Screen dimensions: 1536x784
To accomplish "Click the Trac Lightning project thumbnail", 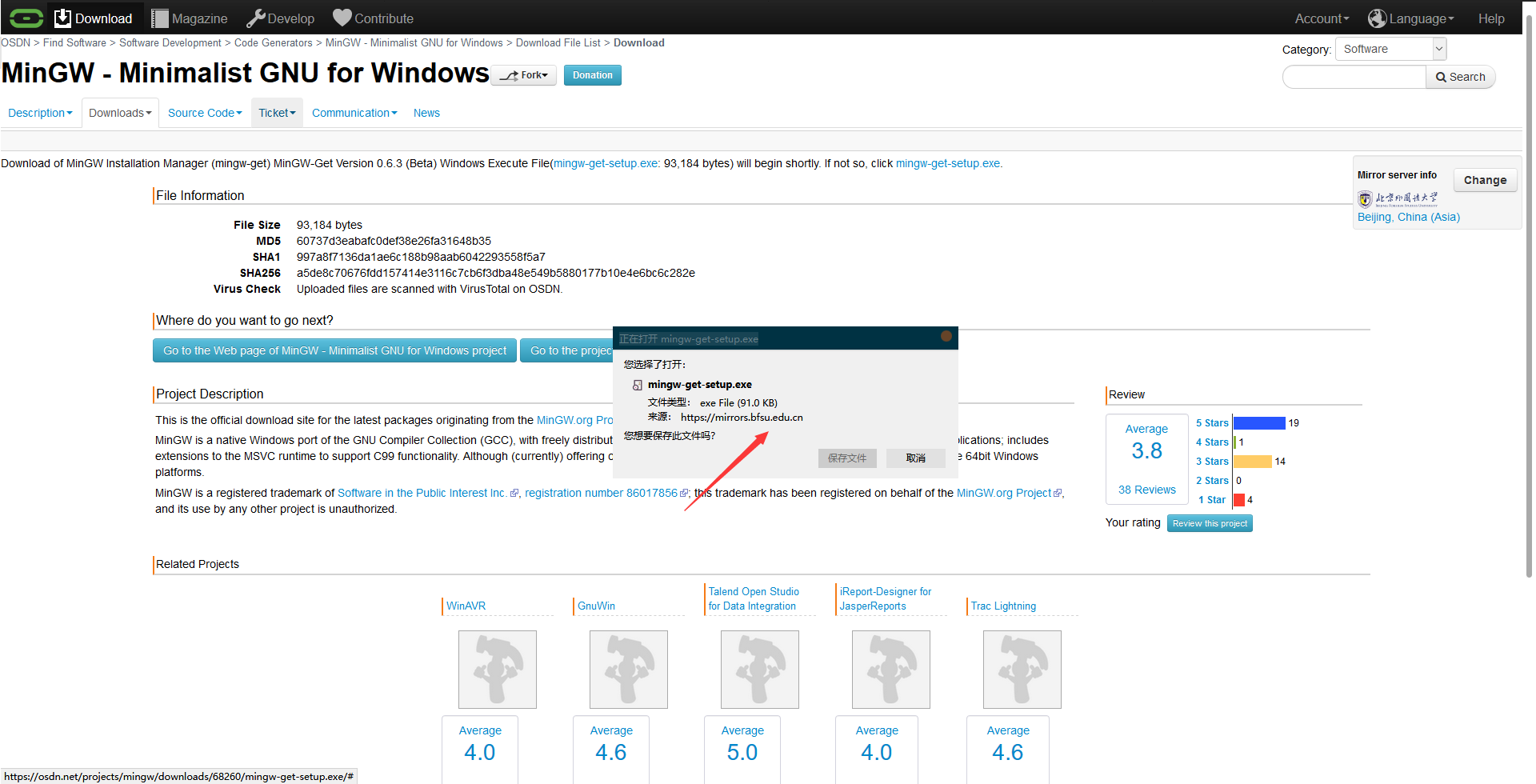I will click(x=1022, y=670).
